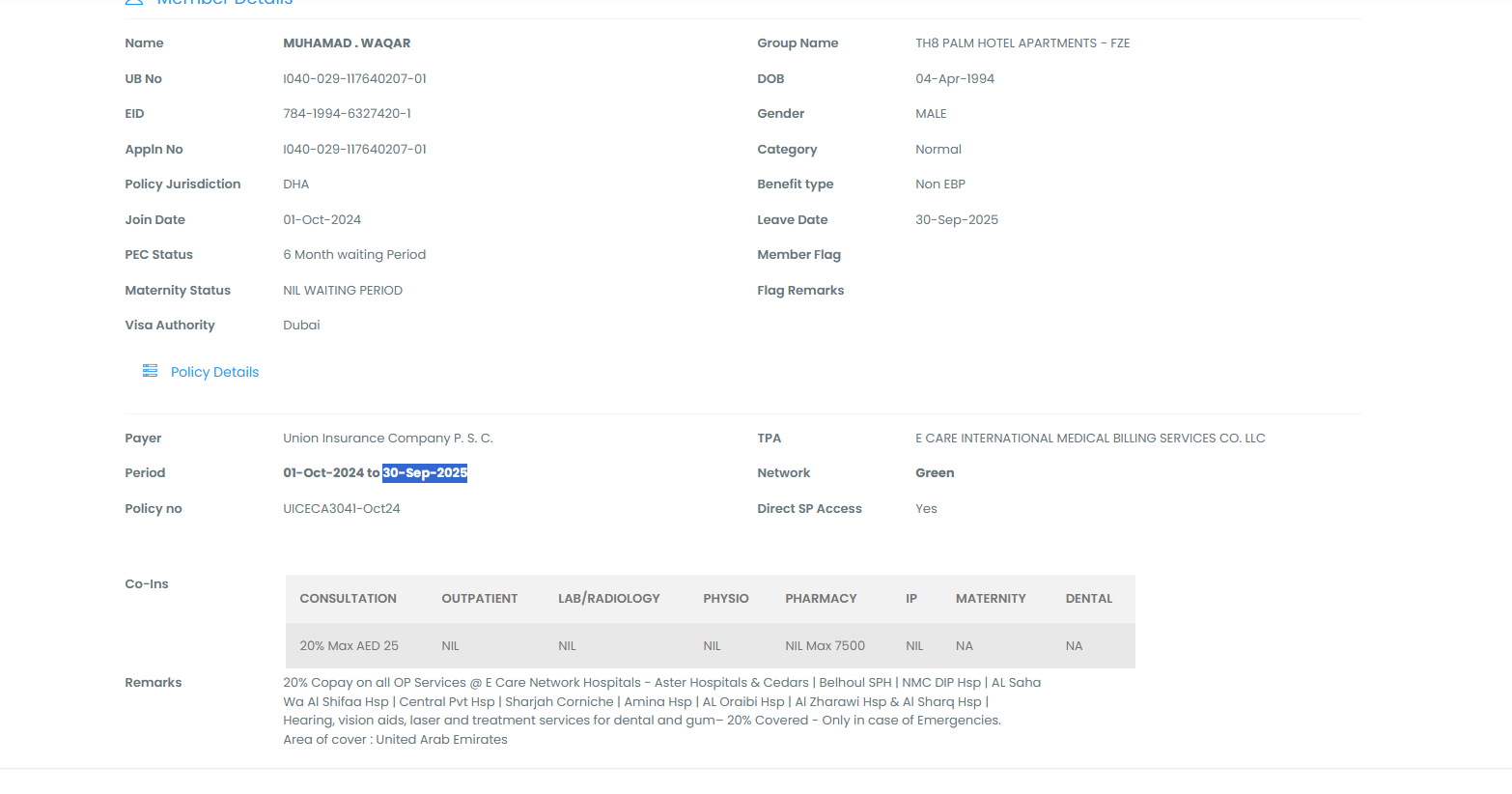The image size is (1512, 794).
Task: Click the Direct SP Access value Yes
Action: [926, 509]
